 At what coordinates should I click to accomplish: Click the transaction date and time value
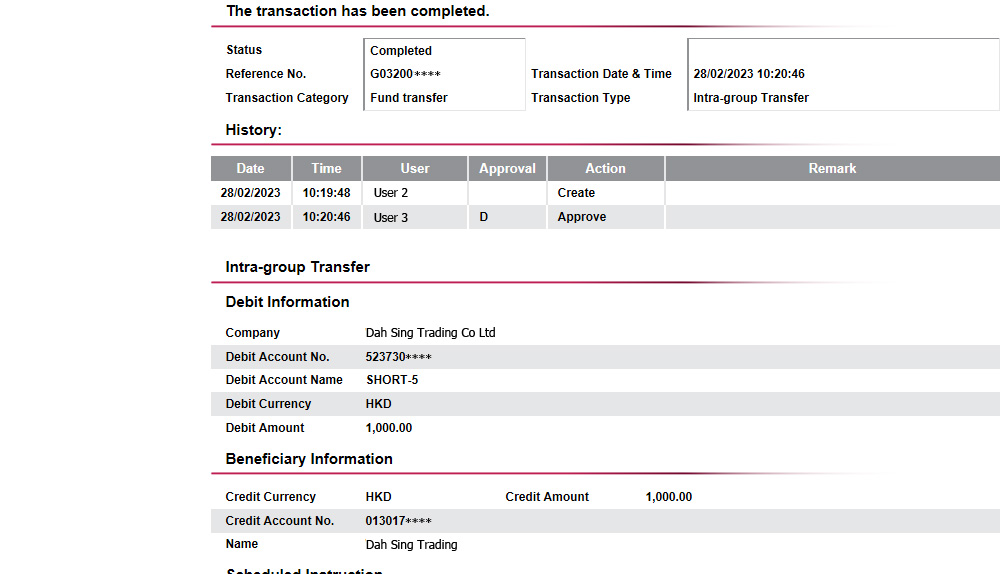[749, 74]
